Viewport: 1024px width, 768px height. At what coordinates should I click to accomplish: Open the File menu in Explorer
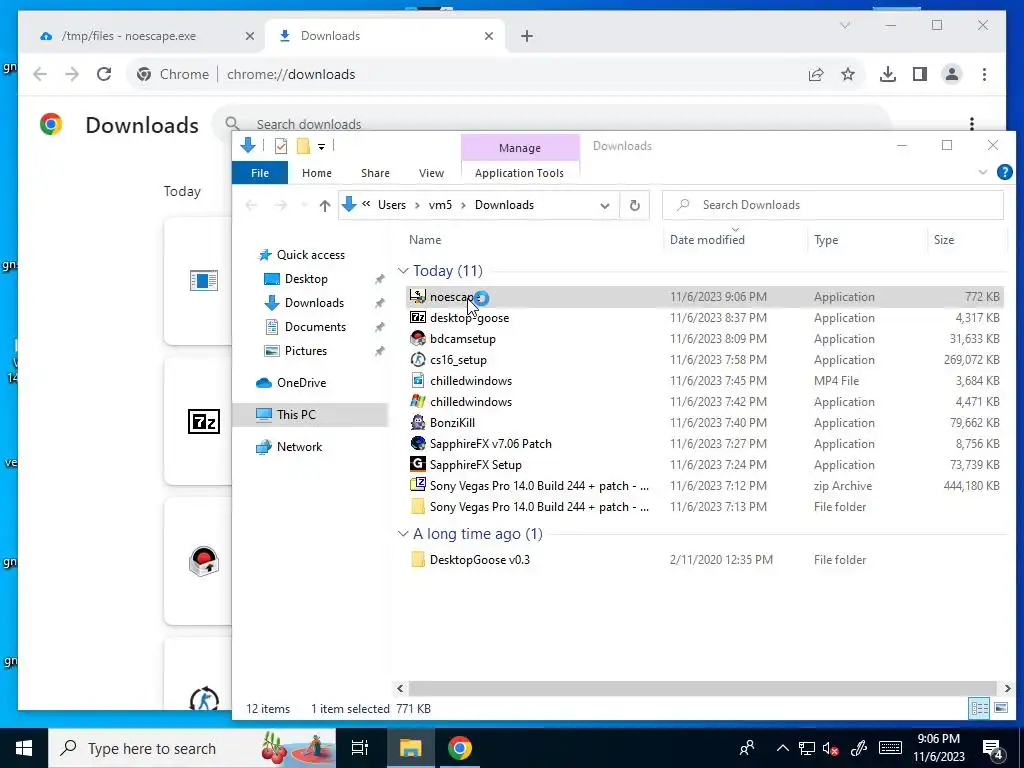(260, 173)
